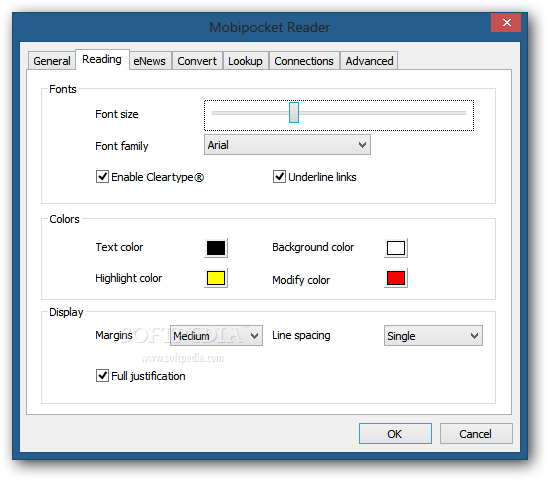Select the Reading tab
This screenshot has height=480, width=548.
click(102, 59)
